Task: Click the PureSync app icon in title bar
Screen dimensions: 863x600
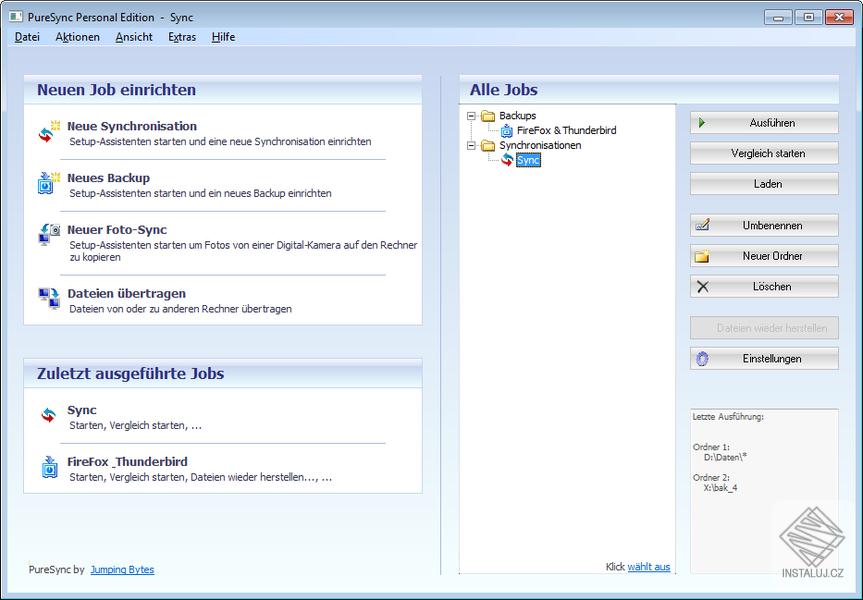Action: (16, 17)
